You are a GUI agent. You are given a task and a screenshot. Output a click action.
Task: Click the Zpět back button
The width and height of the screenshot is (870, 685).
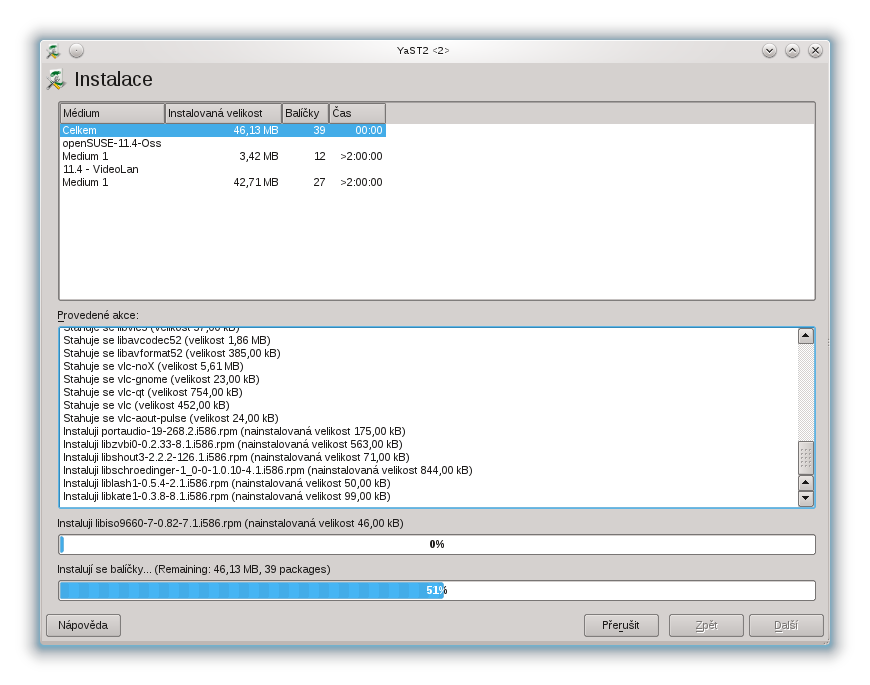(x=706, y=626)
